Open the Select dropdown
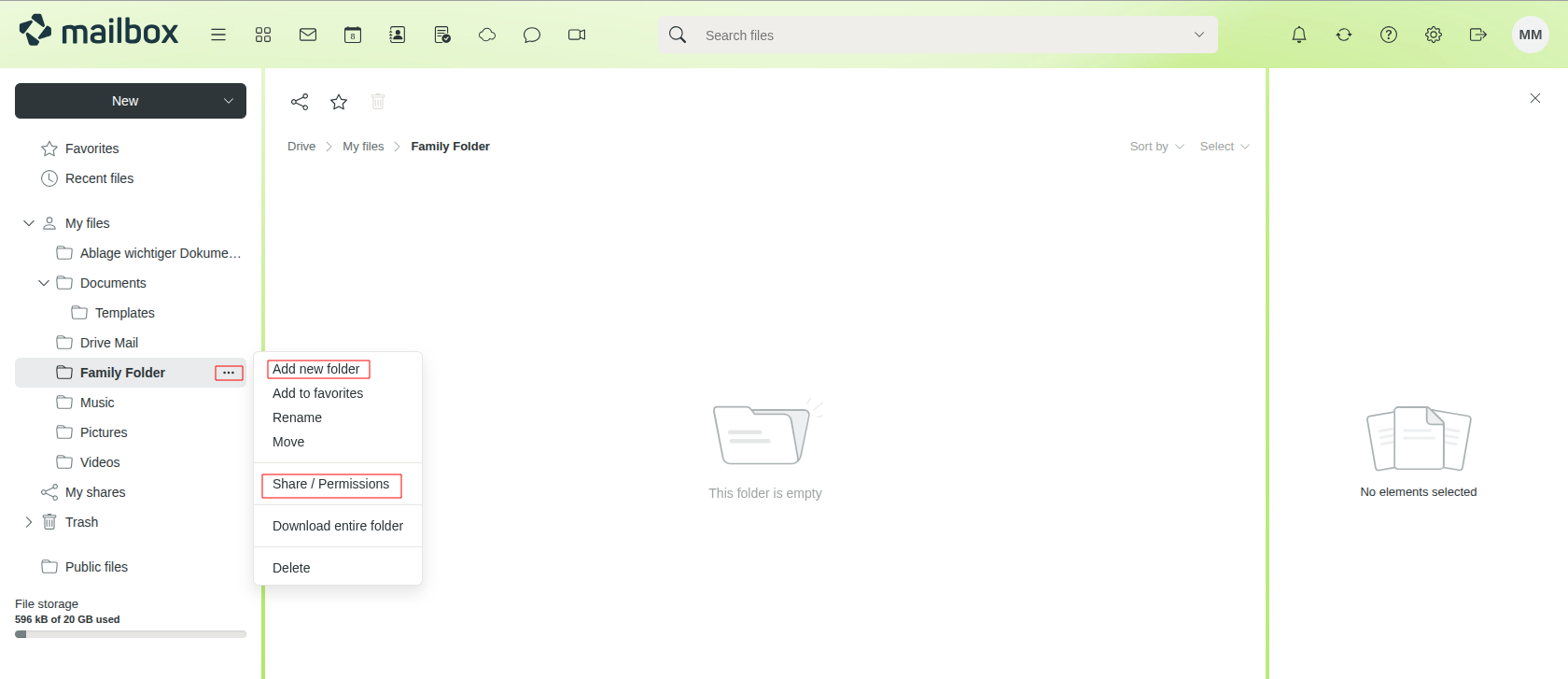The height and width of the screenshot is (679, 1568). tap(1224, 147)
